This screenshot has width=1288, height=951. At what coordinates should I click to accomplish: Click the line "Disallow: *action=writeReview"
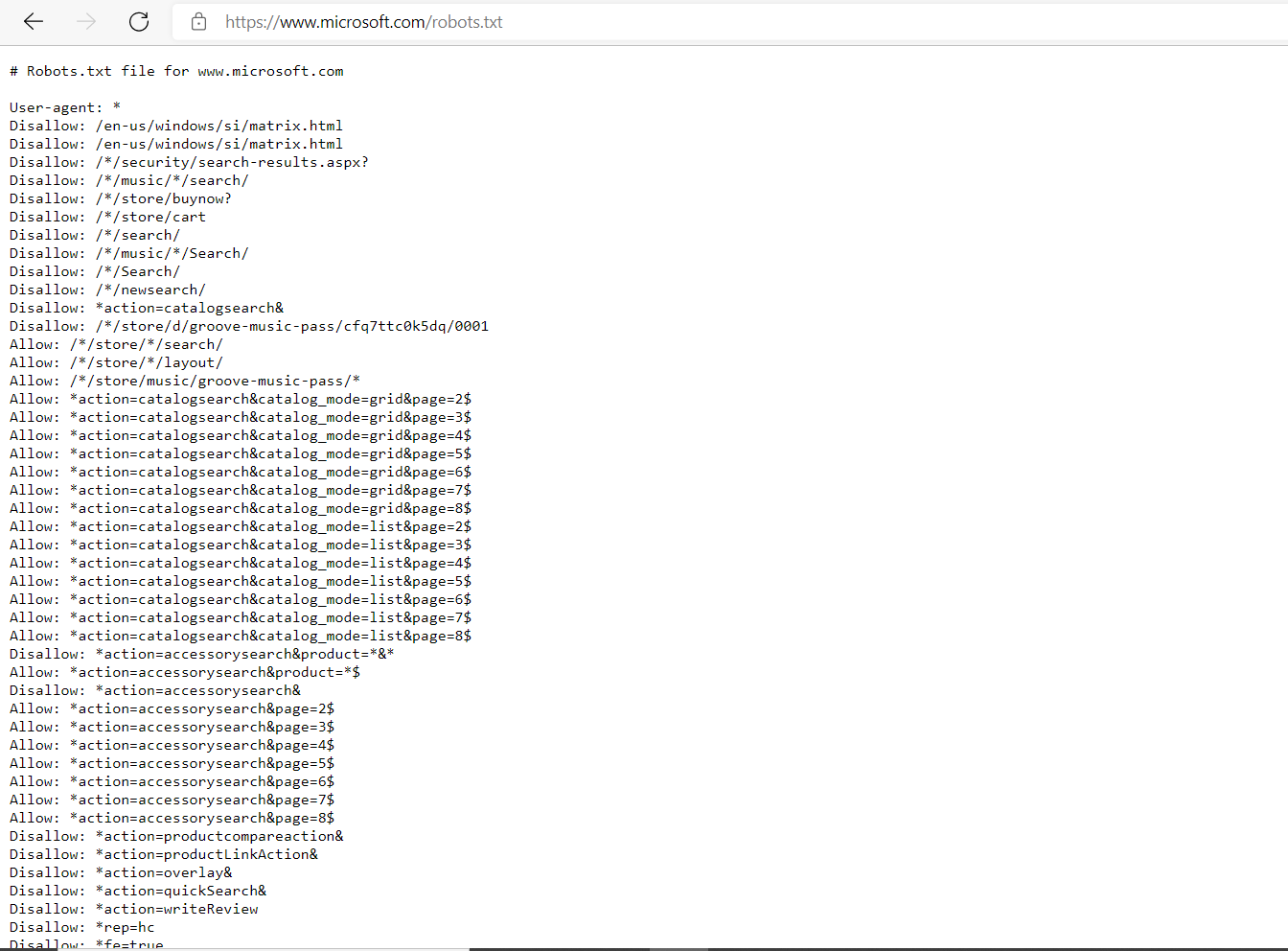[134, 909]
